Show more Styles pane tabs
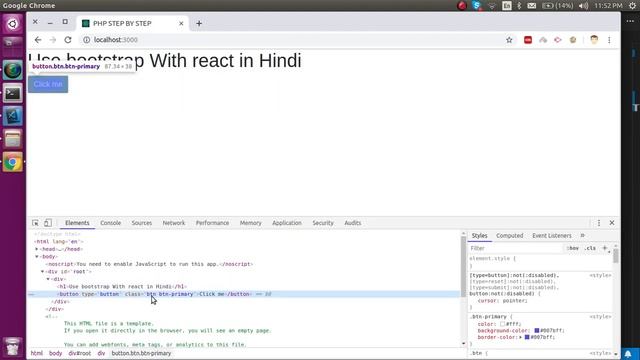640x360 pixels. pos(582,236)
